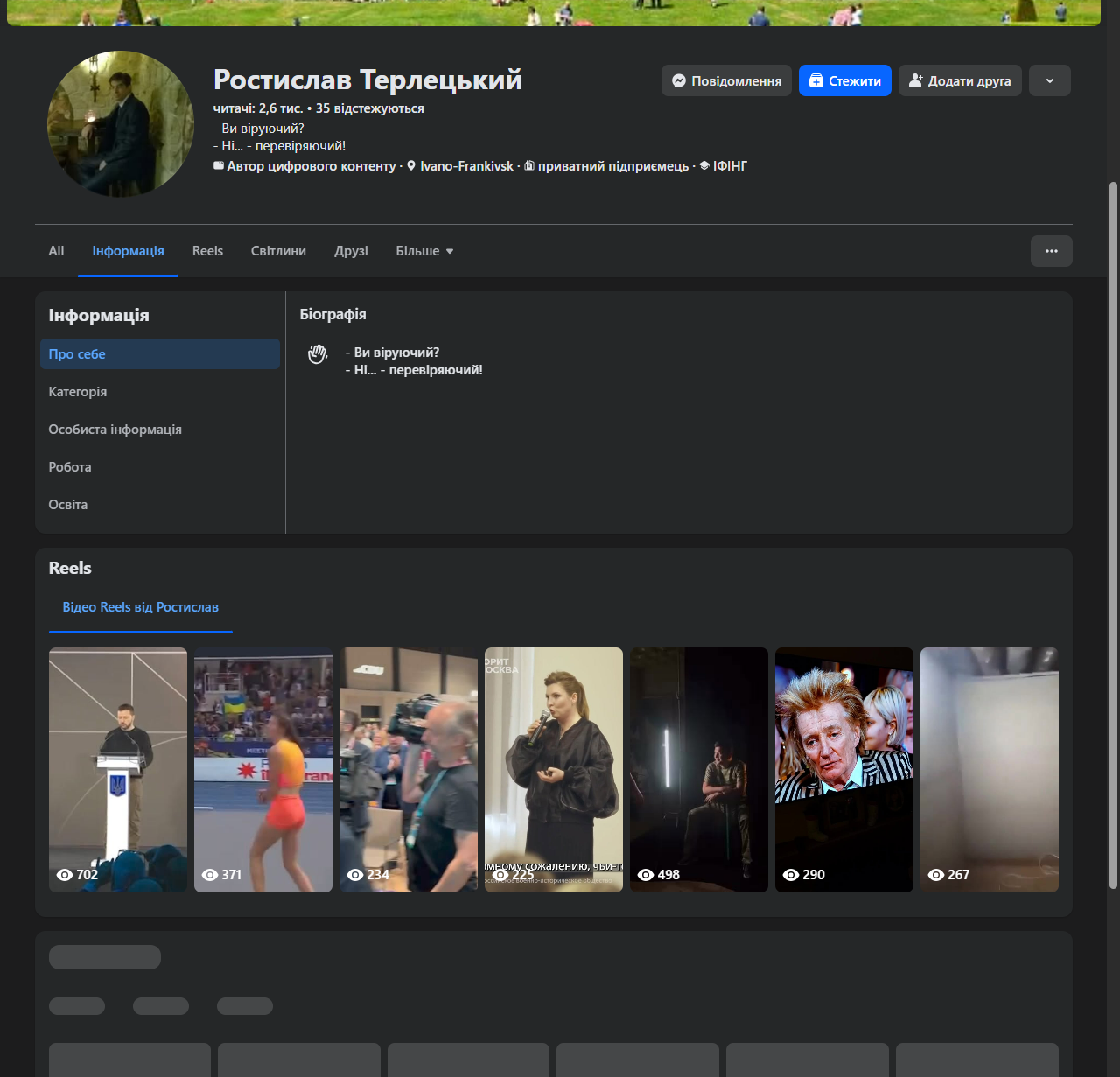Open the reel with 290 views

tap(844, 770)
